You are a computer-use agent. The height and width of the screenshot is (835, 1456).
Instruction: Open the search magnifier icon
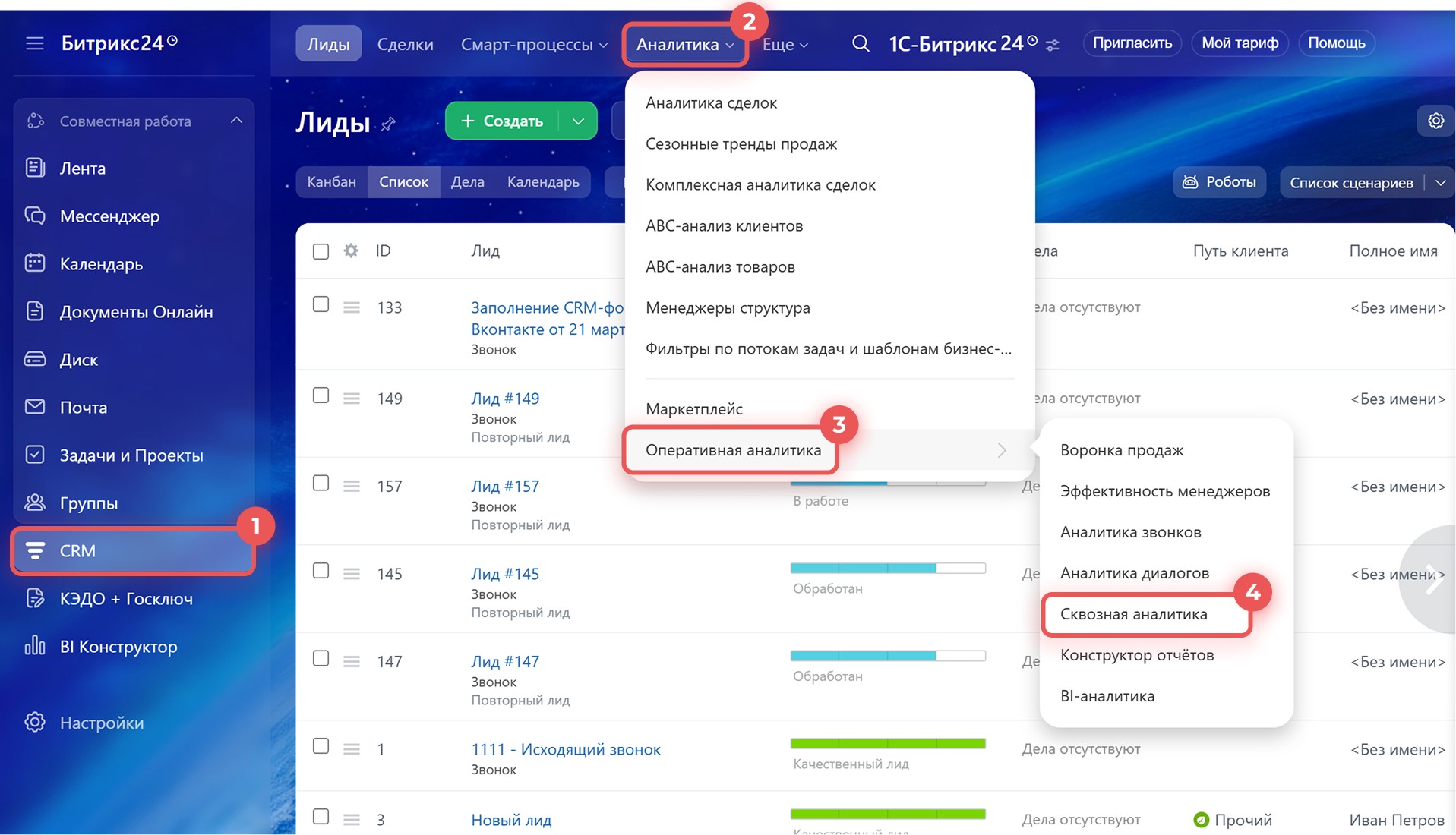[x=860, y=43]
